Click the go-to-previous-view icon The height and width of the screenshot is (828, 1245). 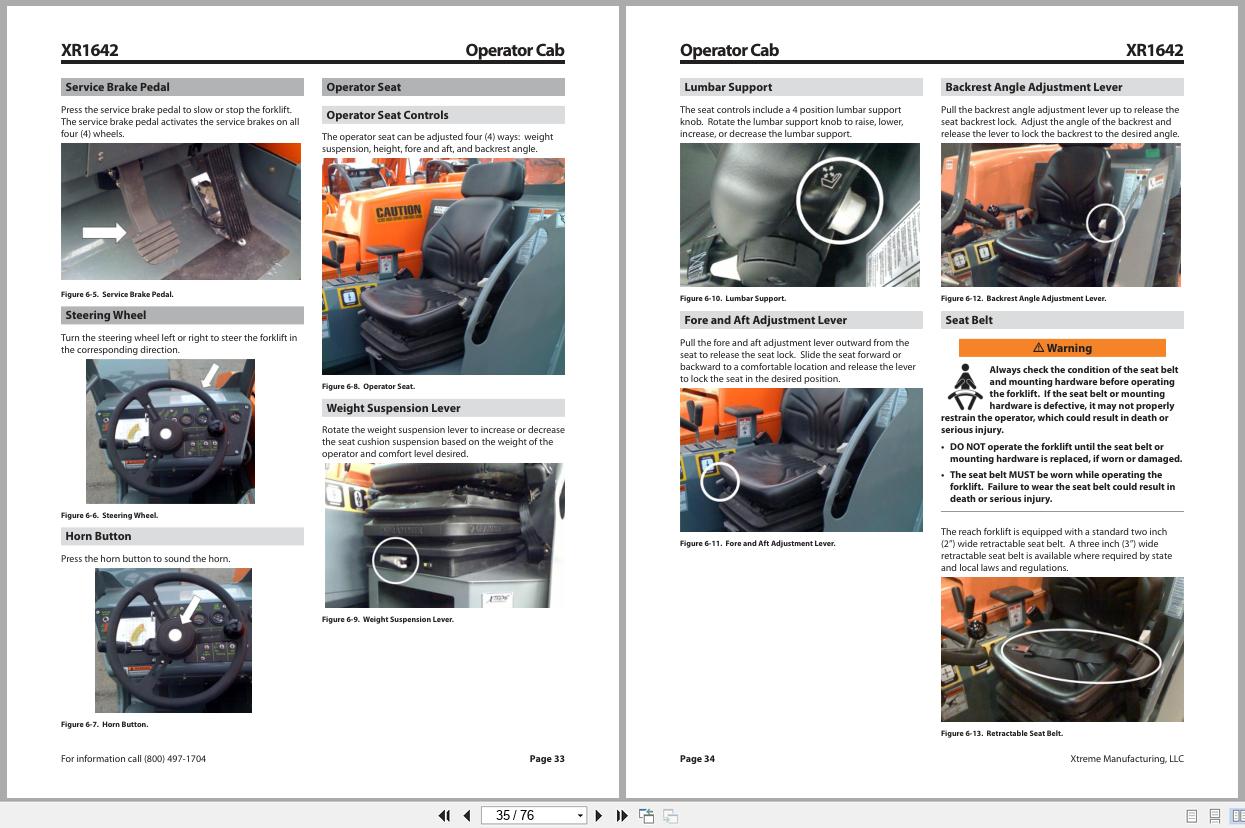click(646, 816)
